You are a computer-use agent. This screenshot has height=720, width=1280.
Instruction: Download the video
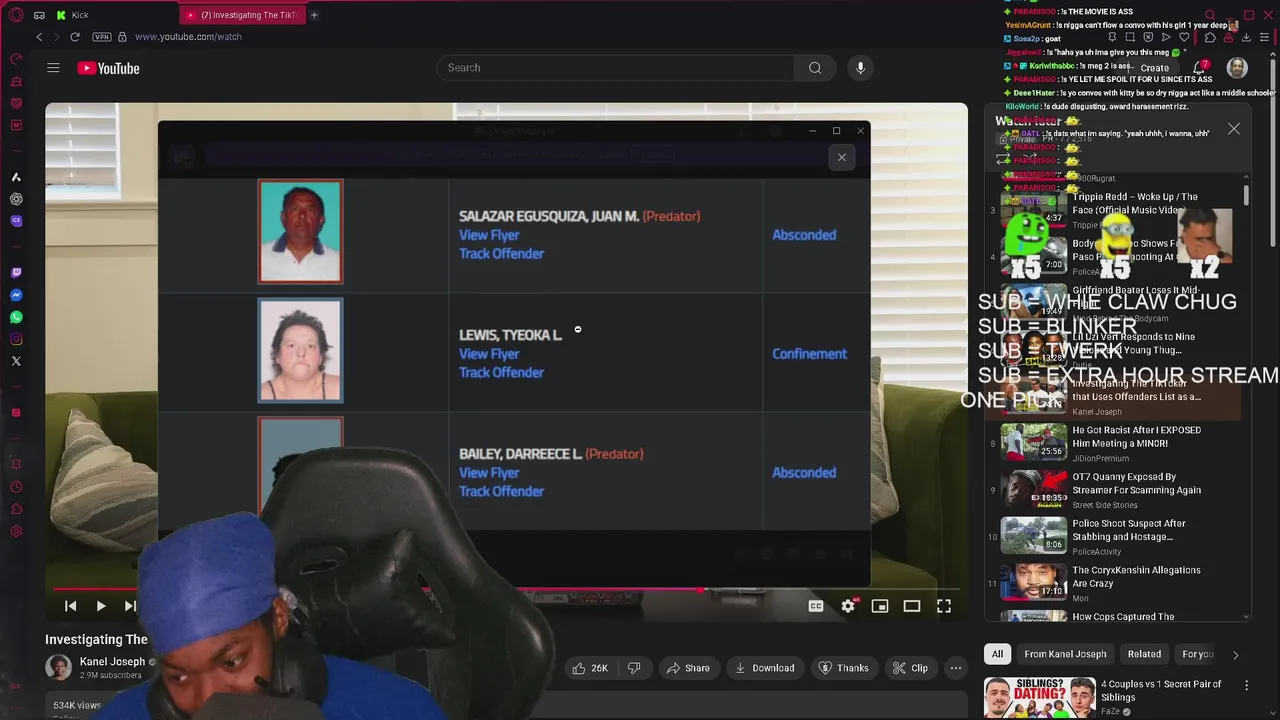pos(764,668)
